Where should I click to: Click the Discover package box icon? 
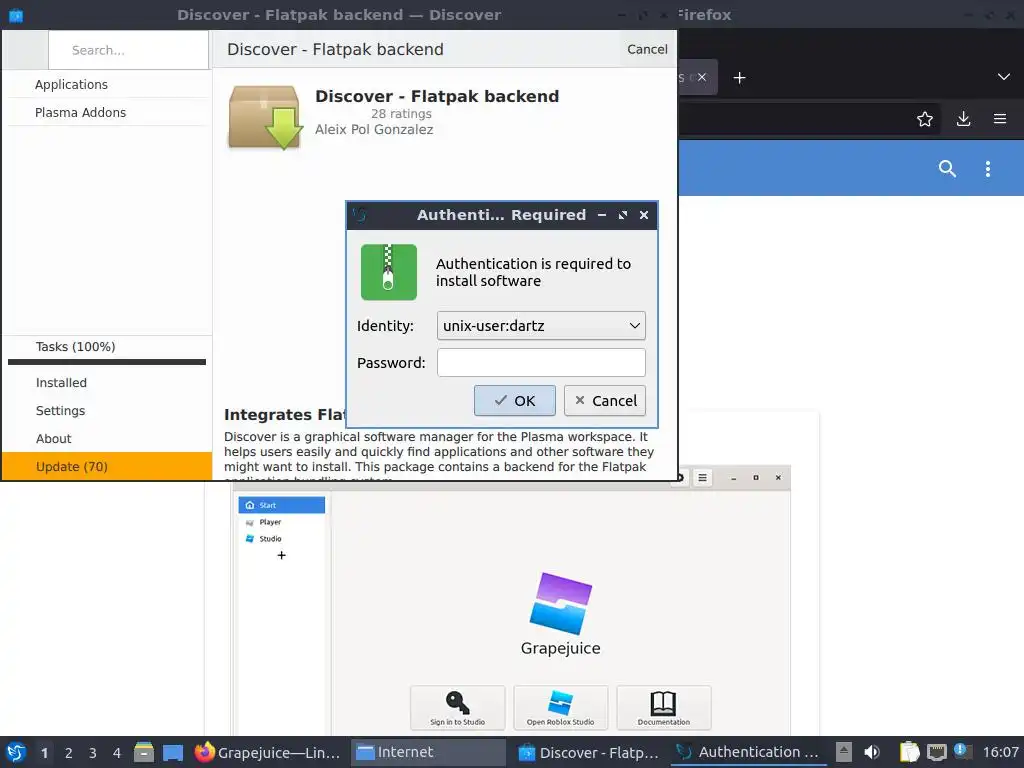pos(264,118)
